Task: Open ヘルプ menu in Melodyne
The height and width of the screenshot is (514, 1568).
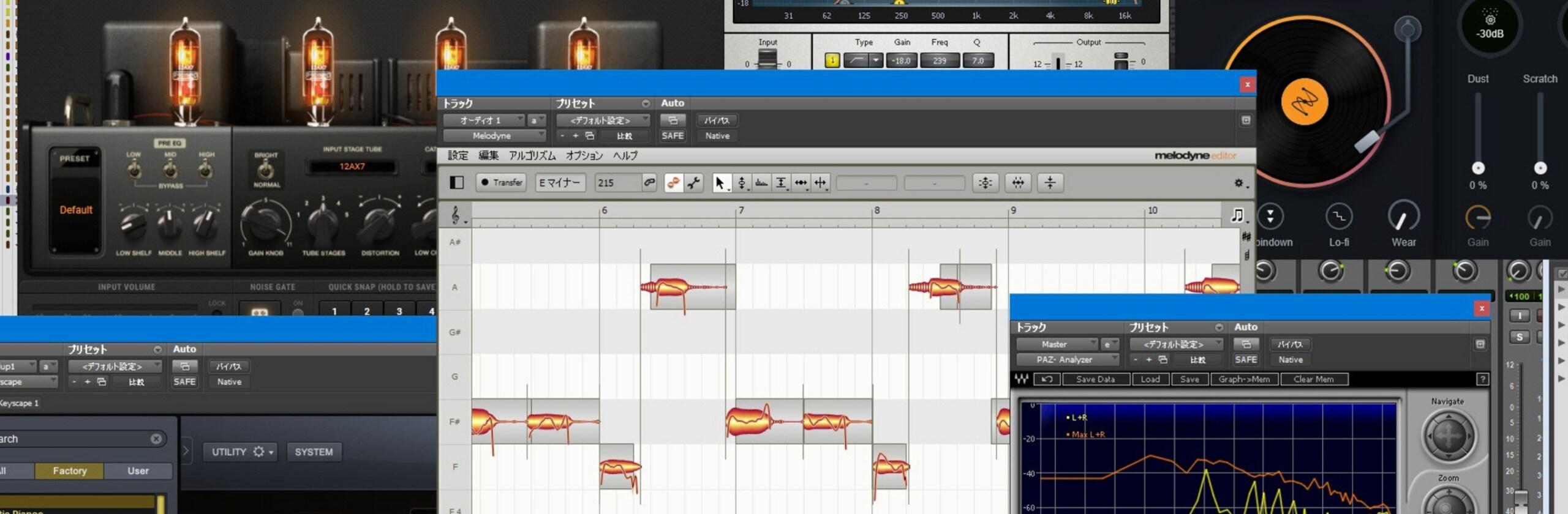Action: point(625,156)
